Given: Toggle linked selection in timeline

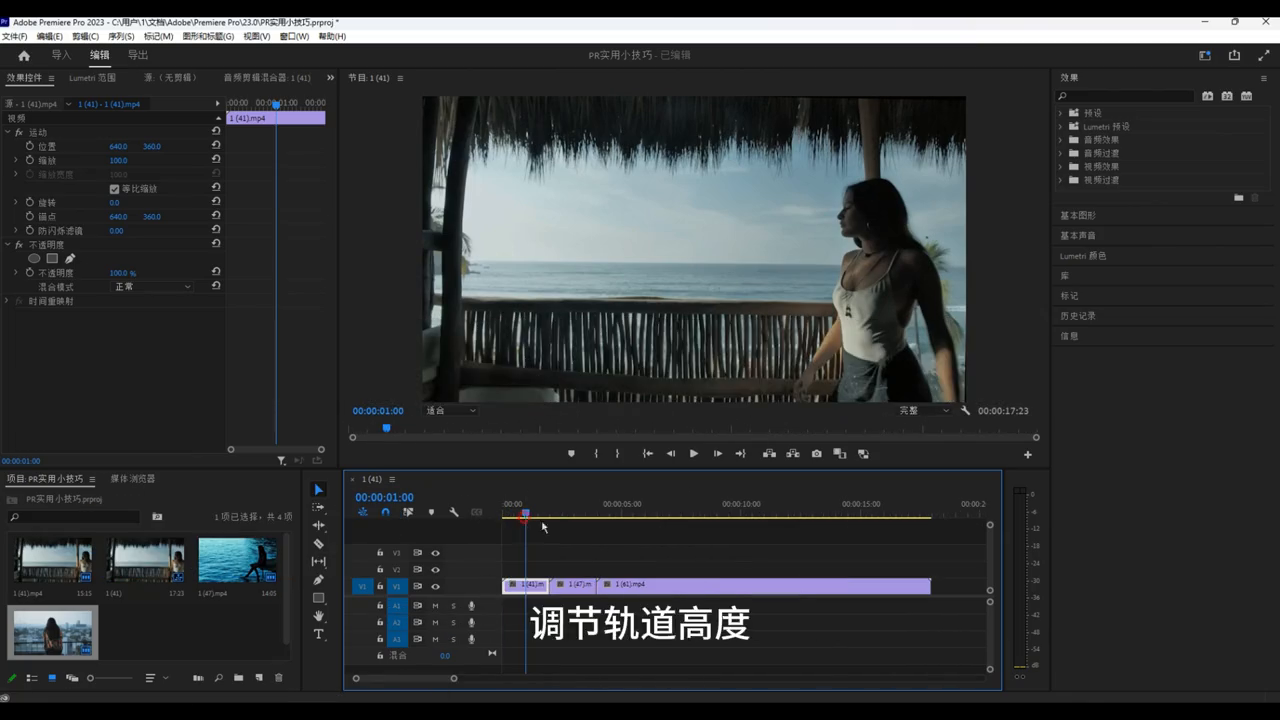Looking at the screenshot, I should tap(408, 512).
